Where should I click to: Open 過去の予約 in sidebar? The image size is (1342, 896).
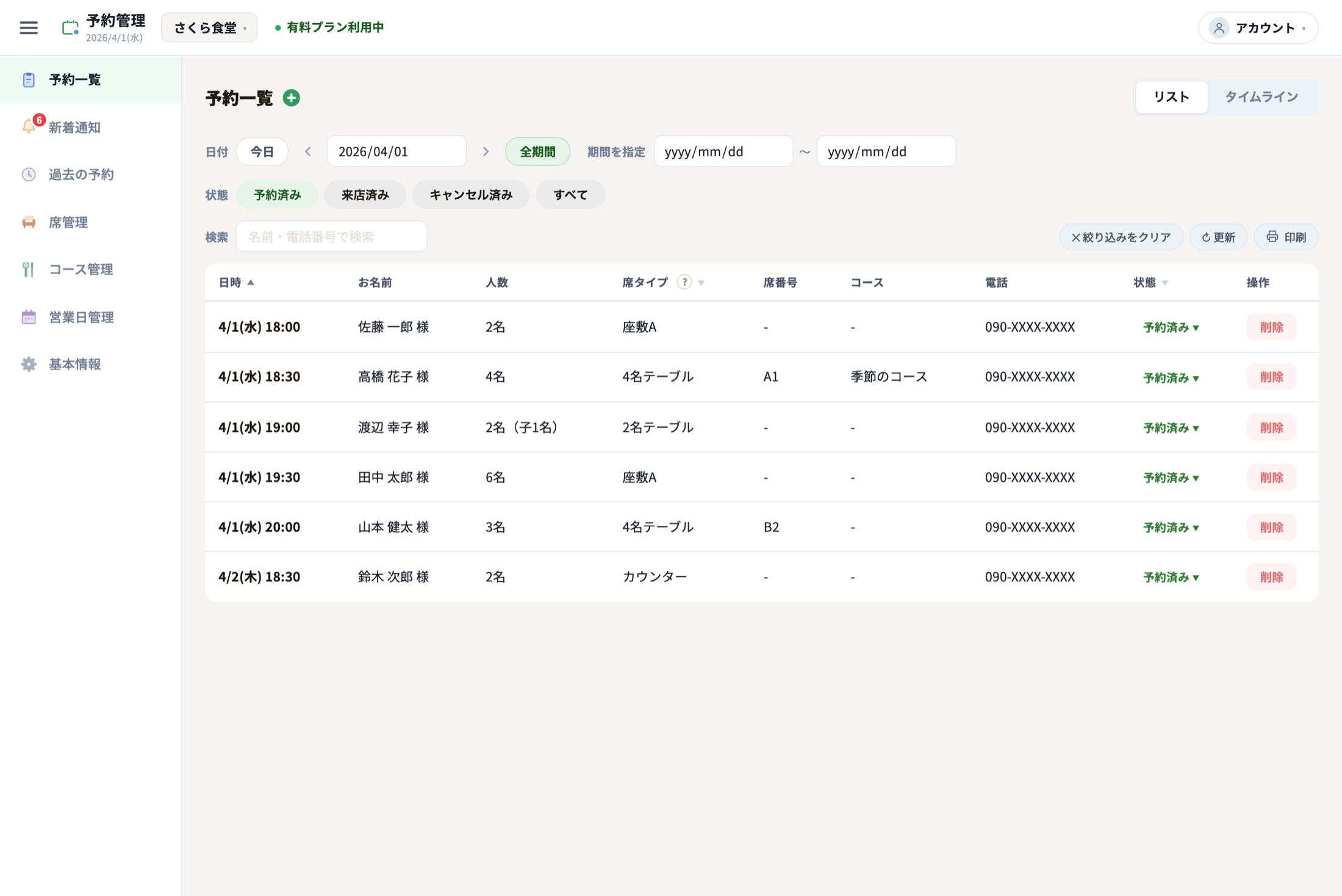(x=90, y=174)
